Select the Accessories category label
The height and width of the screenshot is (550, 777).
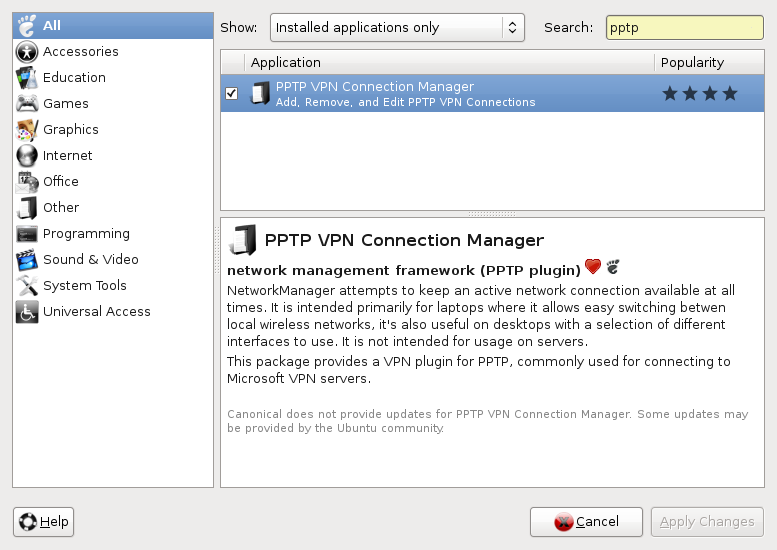point(81,52)
